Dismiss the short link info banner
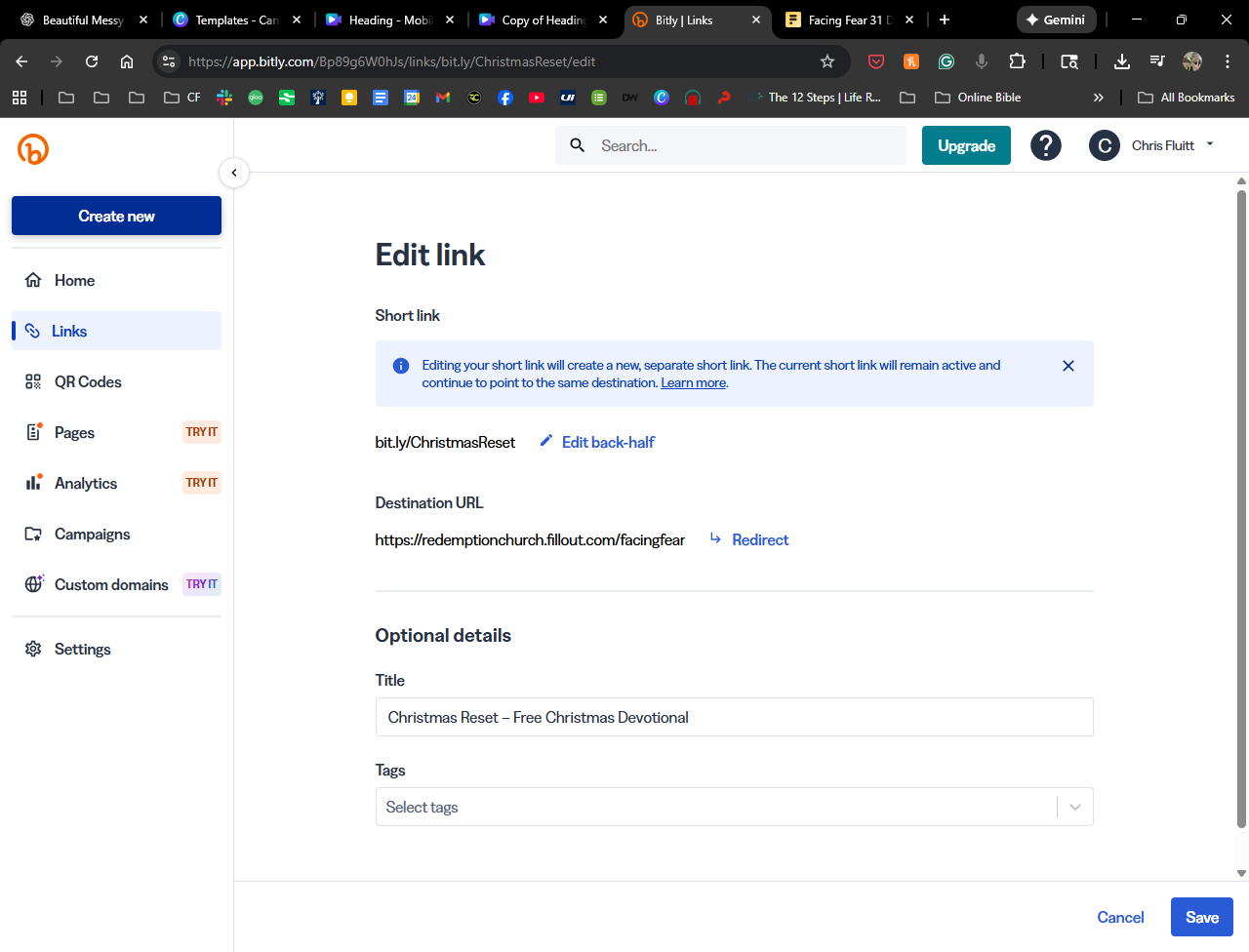The height and width of the screenshot is (952, 1249). (1068, 366)
